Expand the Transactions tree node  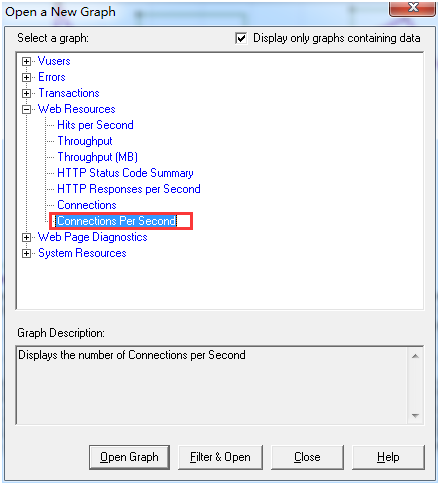tap(26, 93)
